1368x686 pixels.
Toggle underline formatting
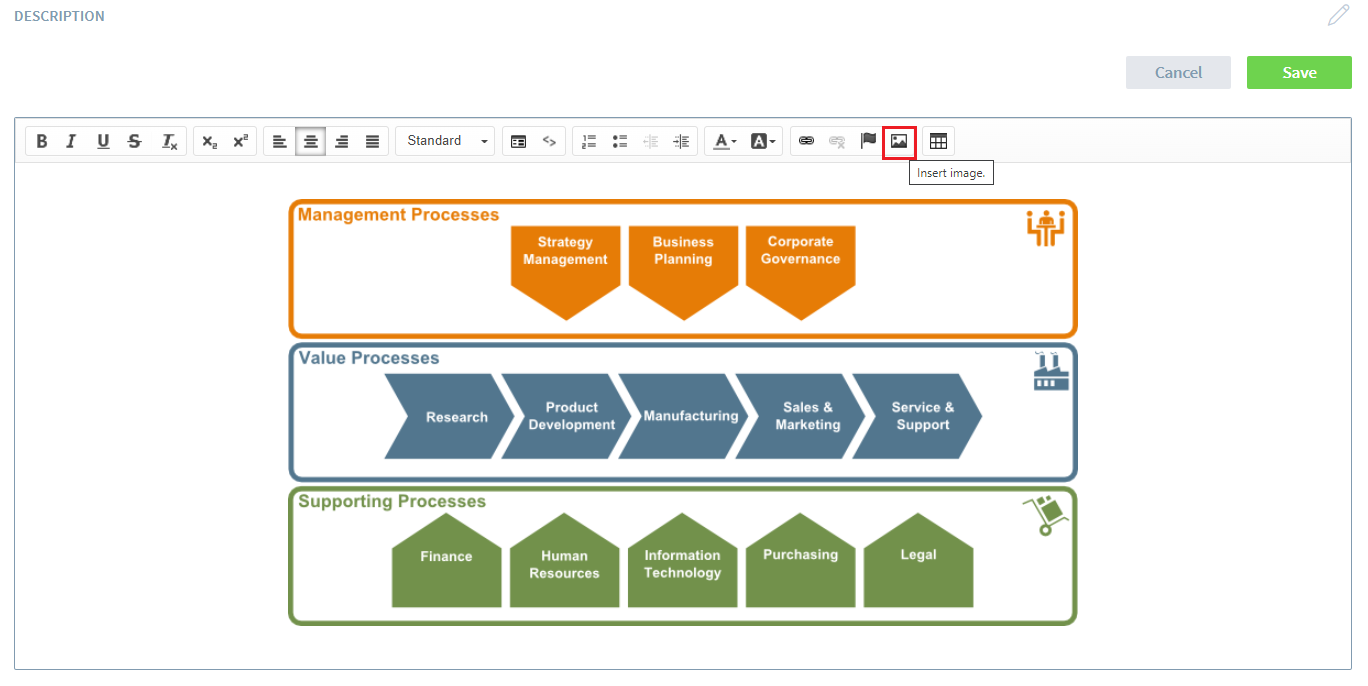(x=103, y=141)
